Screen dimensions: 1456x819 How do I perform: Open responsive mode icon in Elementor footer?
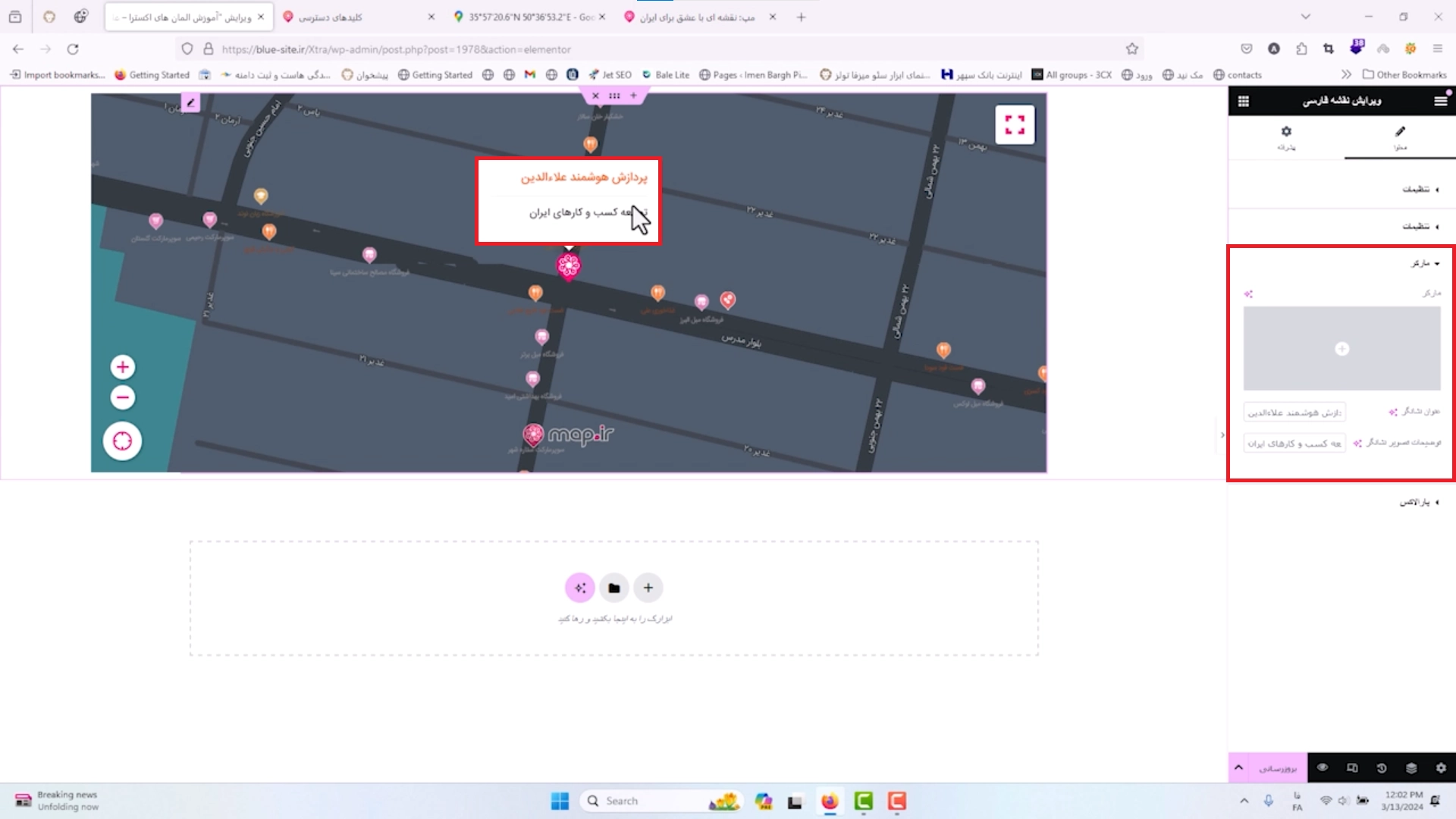[1352, 768]
